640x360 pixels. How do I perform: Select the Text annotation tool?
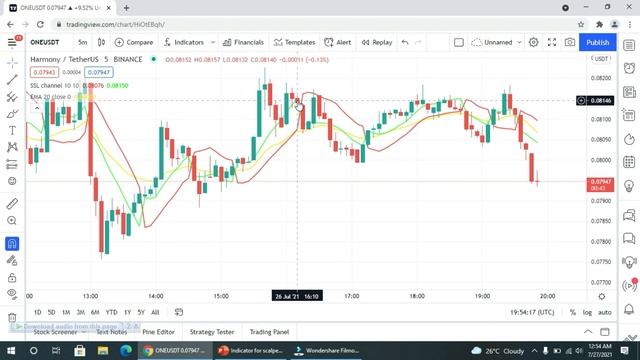12,131
